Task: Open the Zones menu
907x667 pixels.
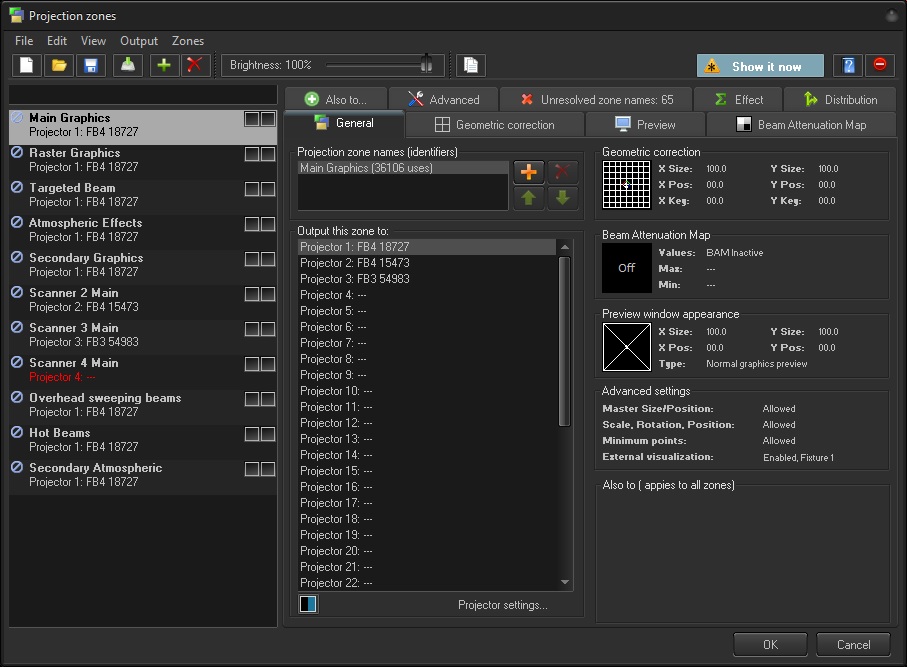Action: coord(187,41)
